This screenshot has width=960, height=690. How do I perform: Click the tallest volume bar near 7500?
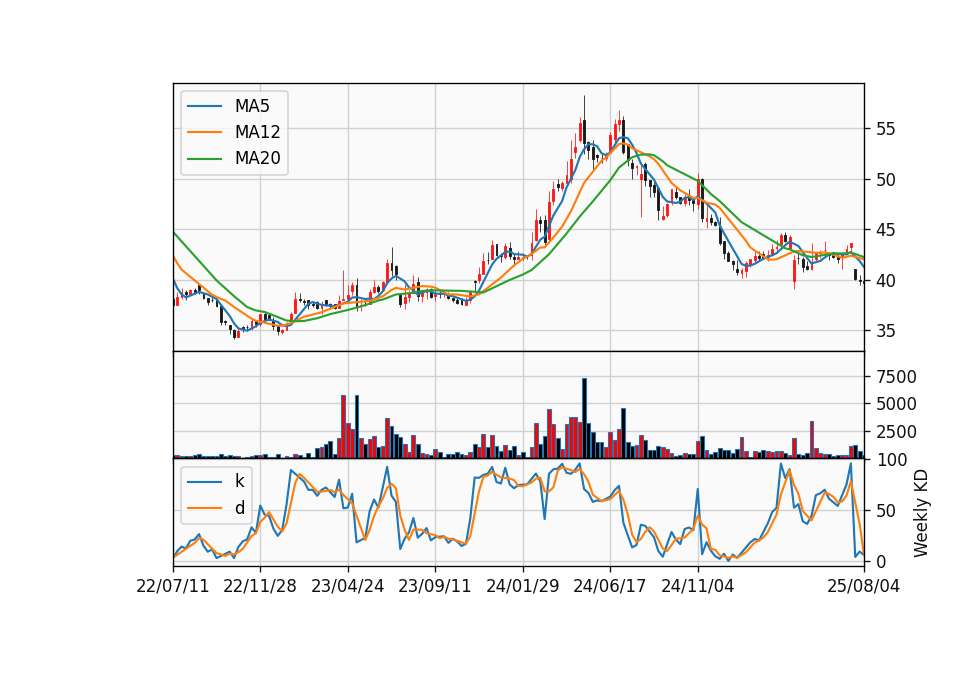(584, 418)
